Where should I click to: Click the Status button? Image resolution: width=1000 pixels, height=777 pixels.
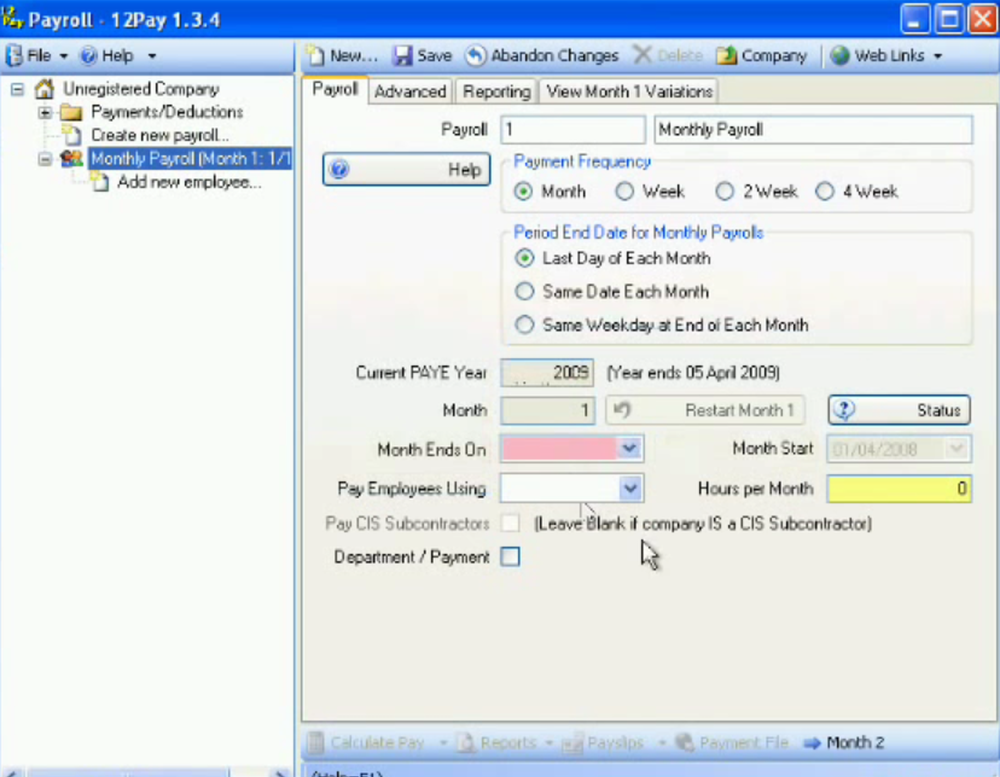pos(899,410)
